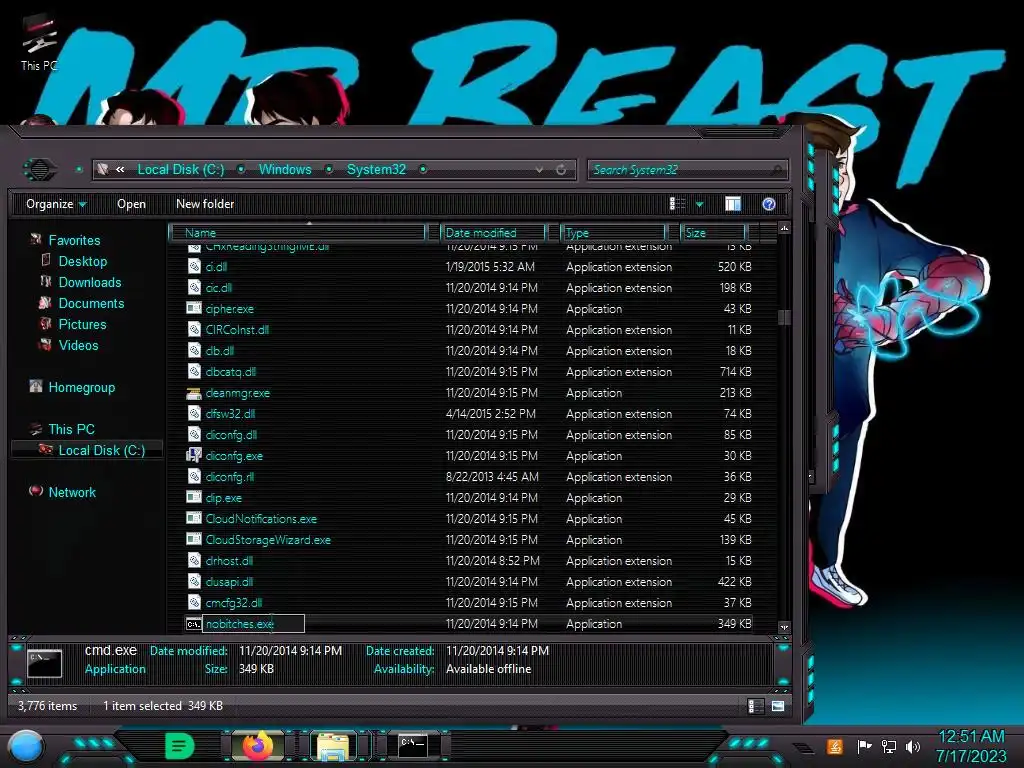Open Pictures in Favorites
This screenshot has height=768, width=1024.
tap(82, 324)
